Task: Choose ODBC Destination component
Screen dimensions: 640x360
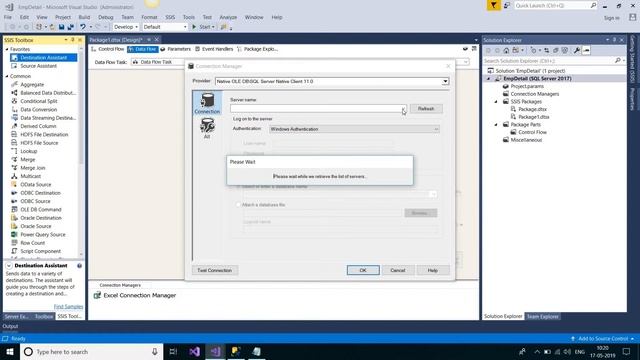Action: pos(40,193)
